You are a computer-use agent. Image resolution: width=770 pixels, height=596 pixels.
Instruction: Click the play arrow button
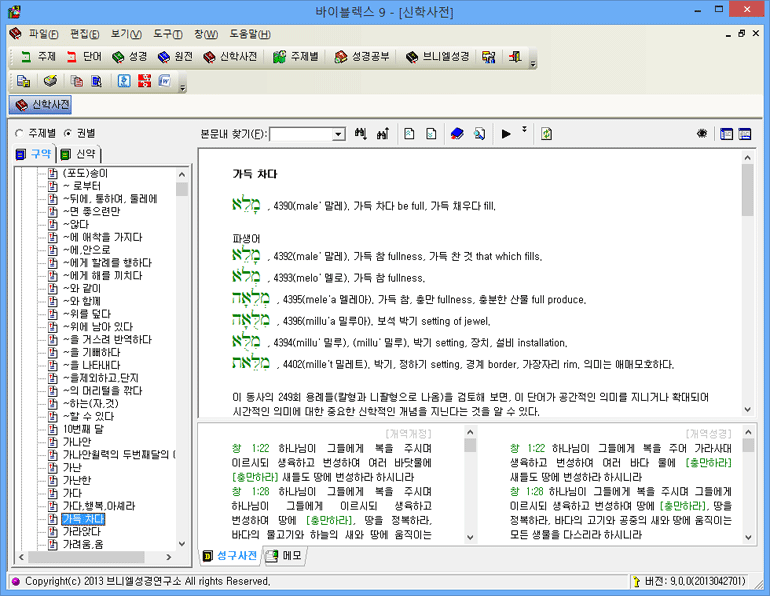click(506, 134)
